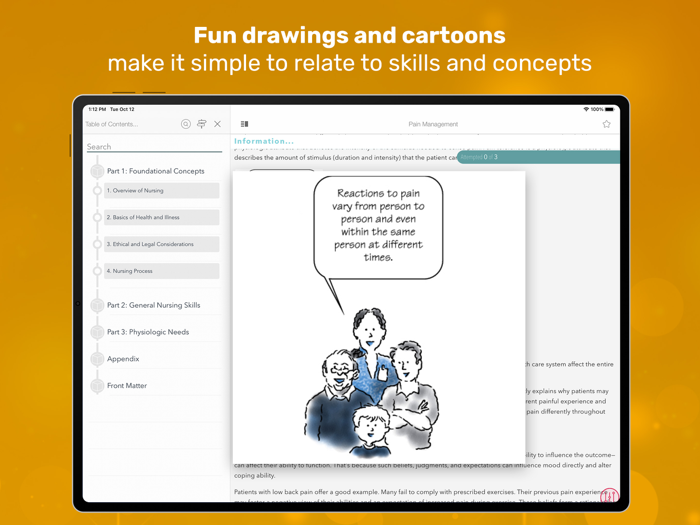Screen dimensions: 700x525
Task: Click the cartoon family illustration
Action: pos(371,383)
